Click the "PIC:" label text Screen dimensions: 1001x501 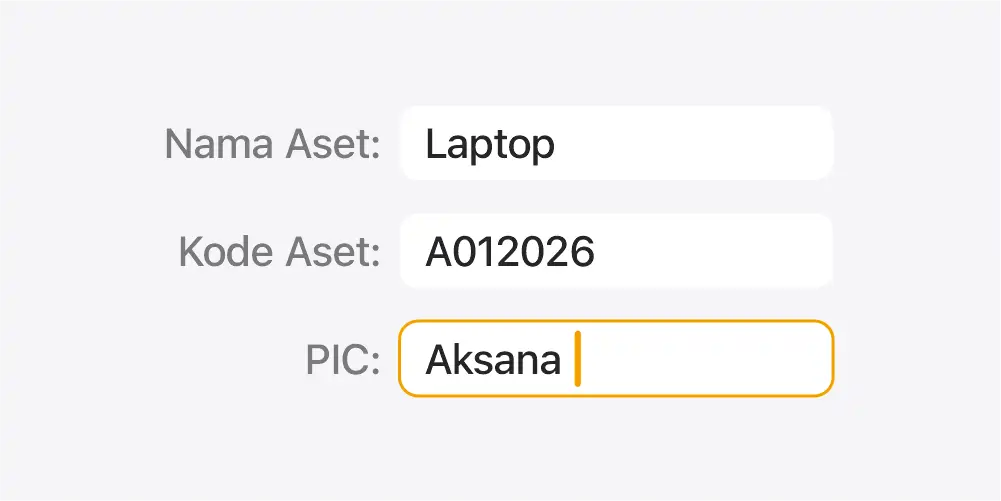[343, 360]
